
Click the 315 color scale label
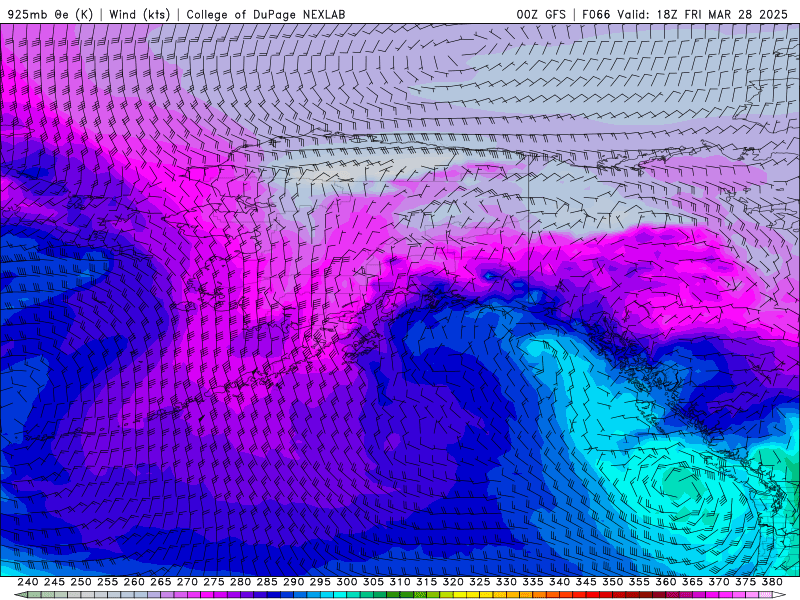427,582
